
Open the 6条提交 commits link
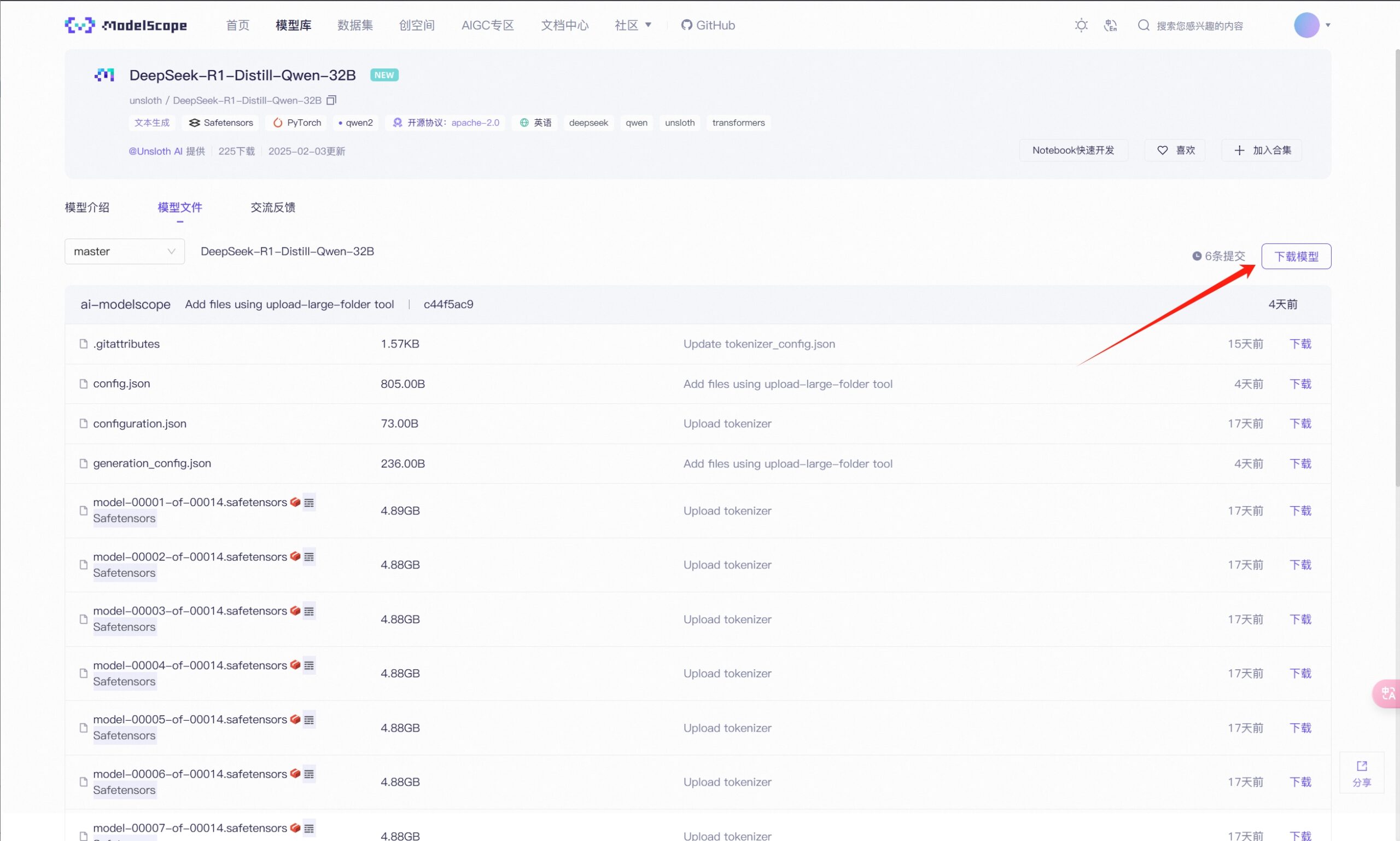(x=1225, y=256)
